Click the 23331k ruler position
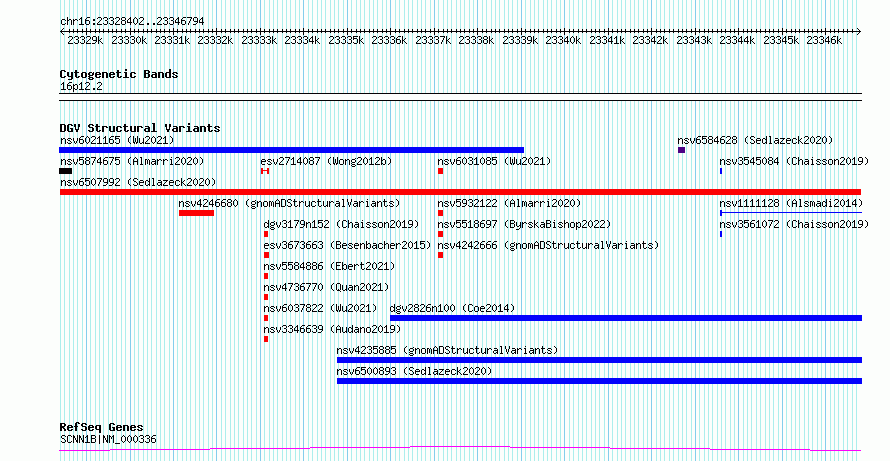The image size is (890, 461). pyautogui.click(x=172, y=41)
